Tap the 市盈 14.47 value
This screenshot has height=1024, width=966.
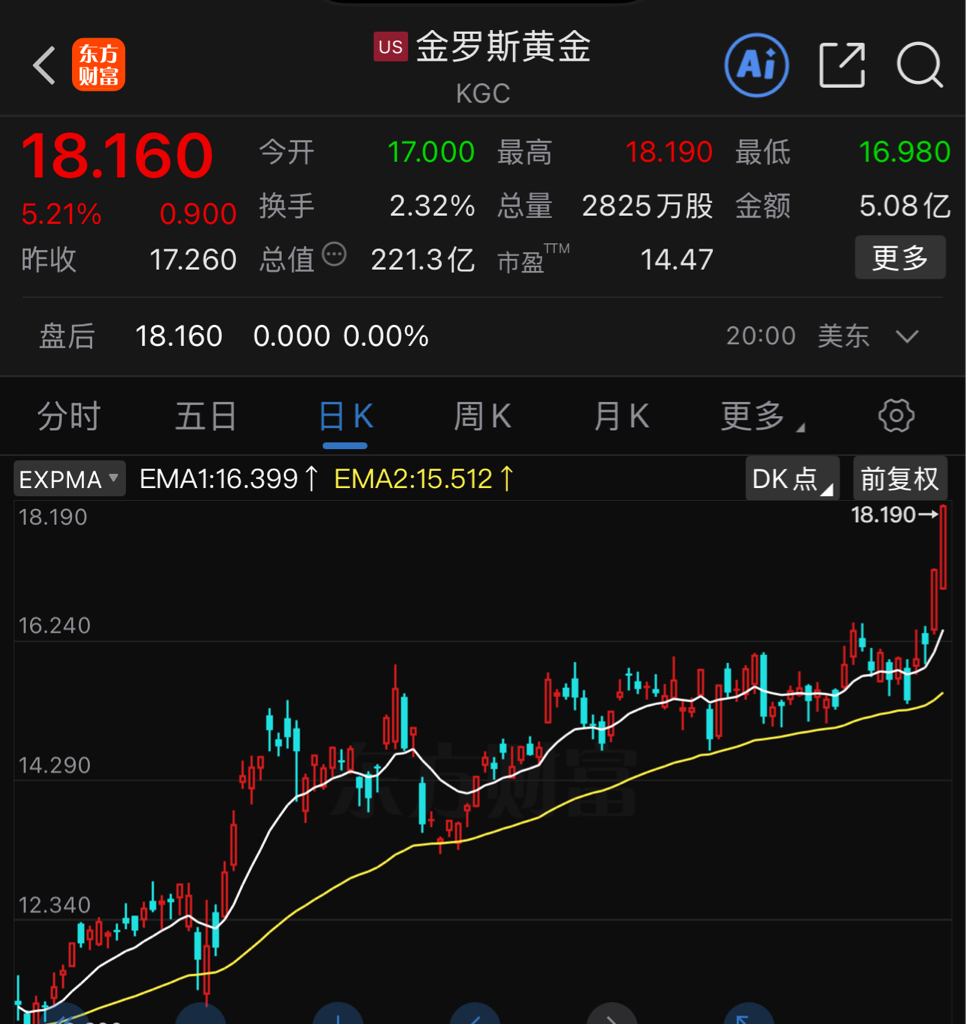[677, 260]
